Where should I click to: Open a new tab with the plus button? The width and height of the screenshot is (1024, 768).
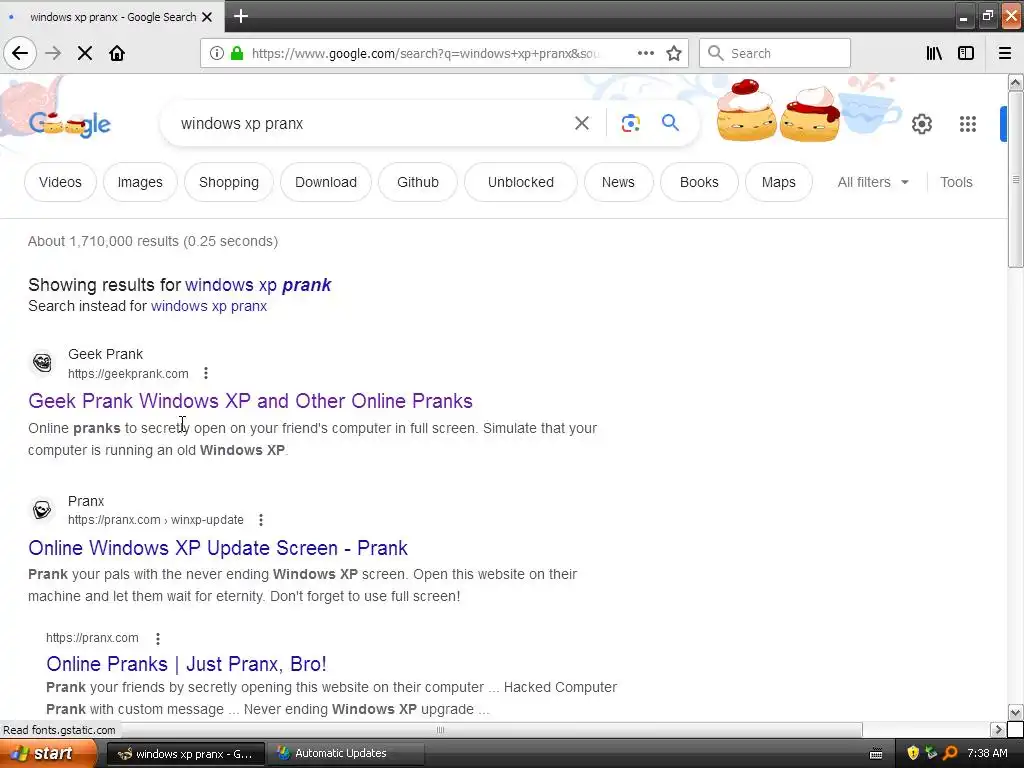click(x=241, y=16)
